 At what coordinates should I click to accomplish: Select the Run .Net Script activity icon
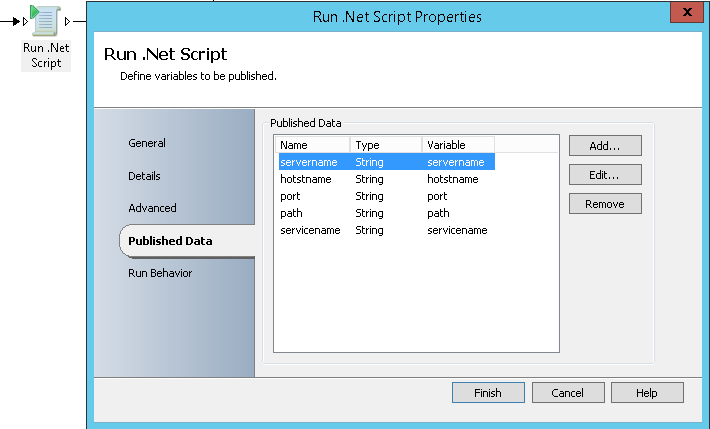[x=45, y=20]
